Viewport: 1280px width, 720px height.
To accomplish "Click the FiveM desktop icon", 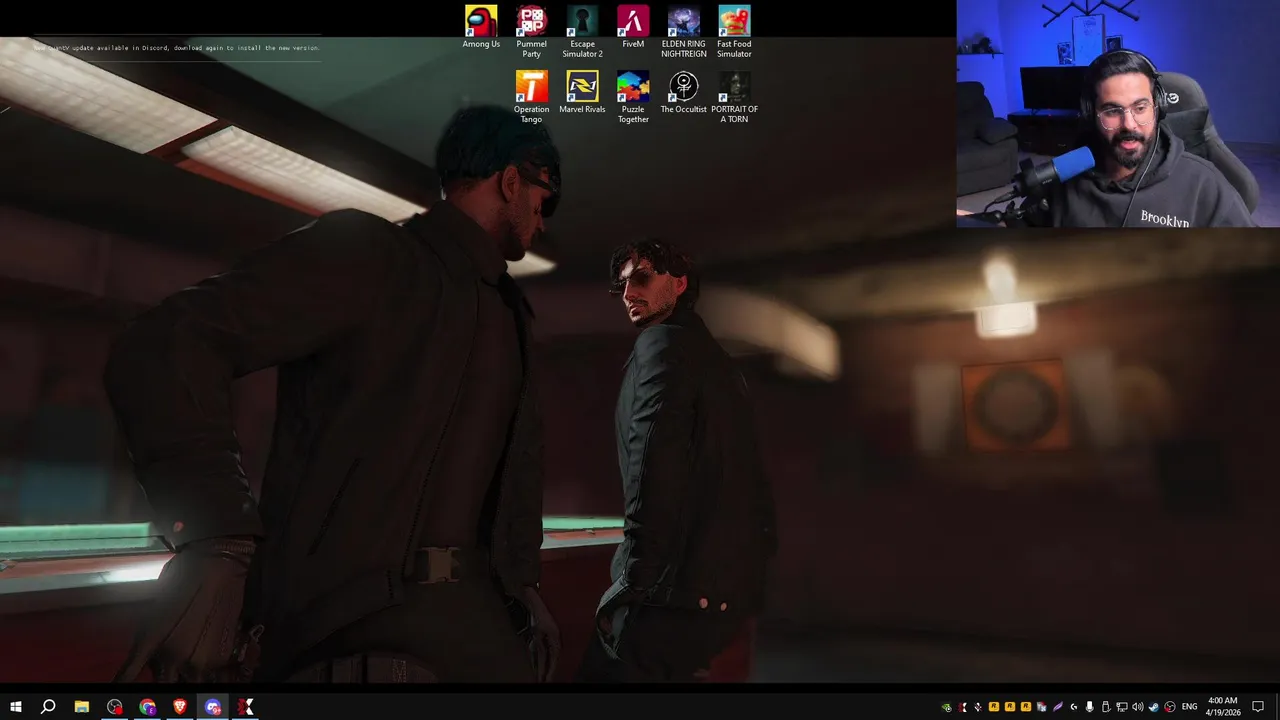I will tap(633, 27).
